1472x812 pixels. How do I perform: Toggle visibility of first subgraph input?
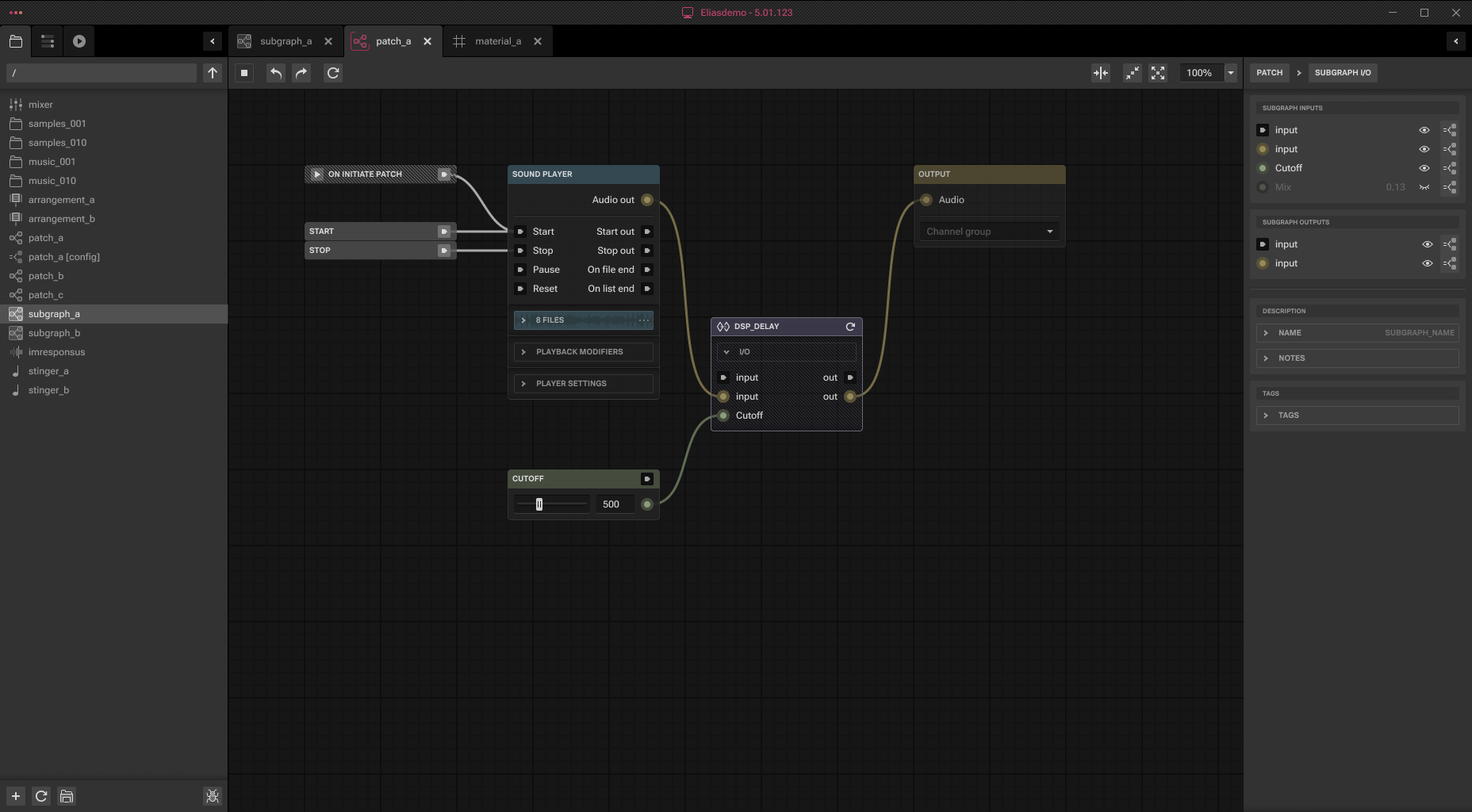coord(1424,130)
